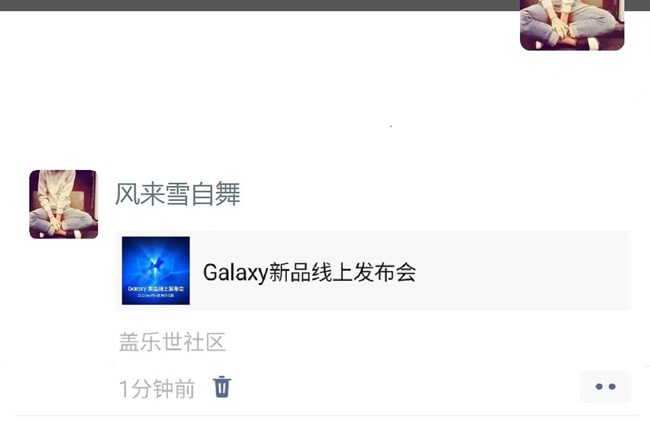
Task: Click the empty gray area of the link card
Action: [522, 271]
